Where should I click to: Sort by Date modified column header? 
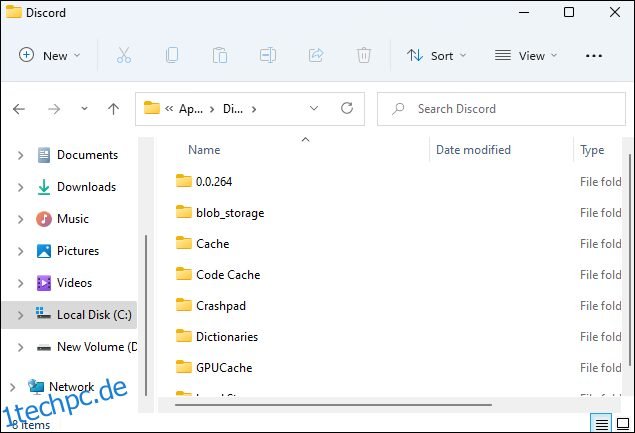(473, 150)
